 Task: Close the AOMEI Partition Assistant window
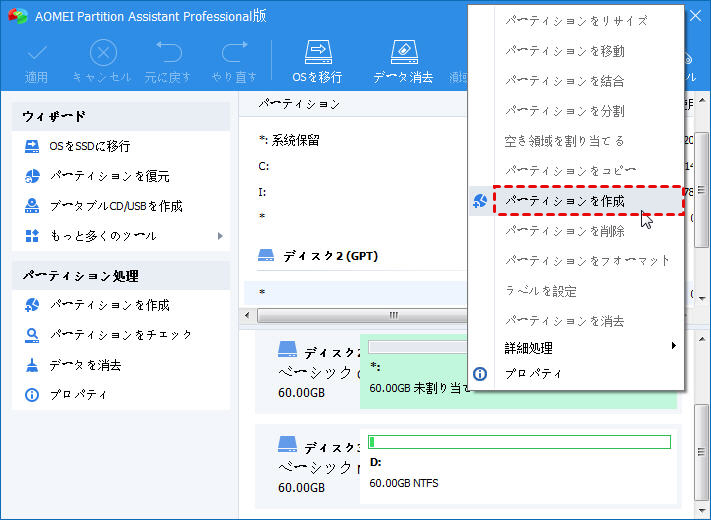pos(696,16)
